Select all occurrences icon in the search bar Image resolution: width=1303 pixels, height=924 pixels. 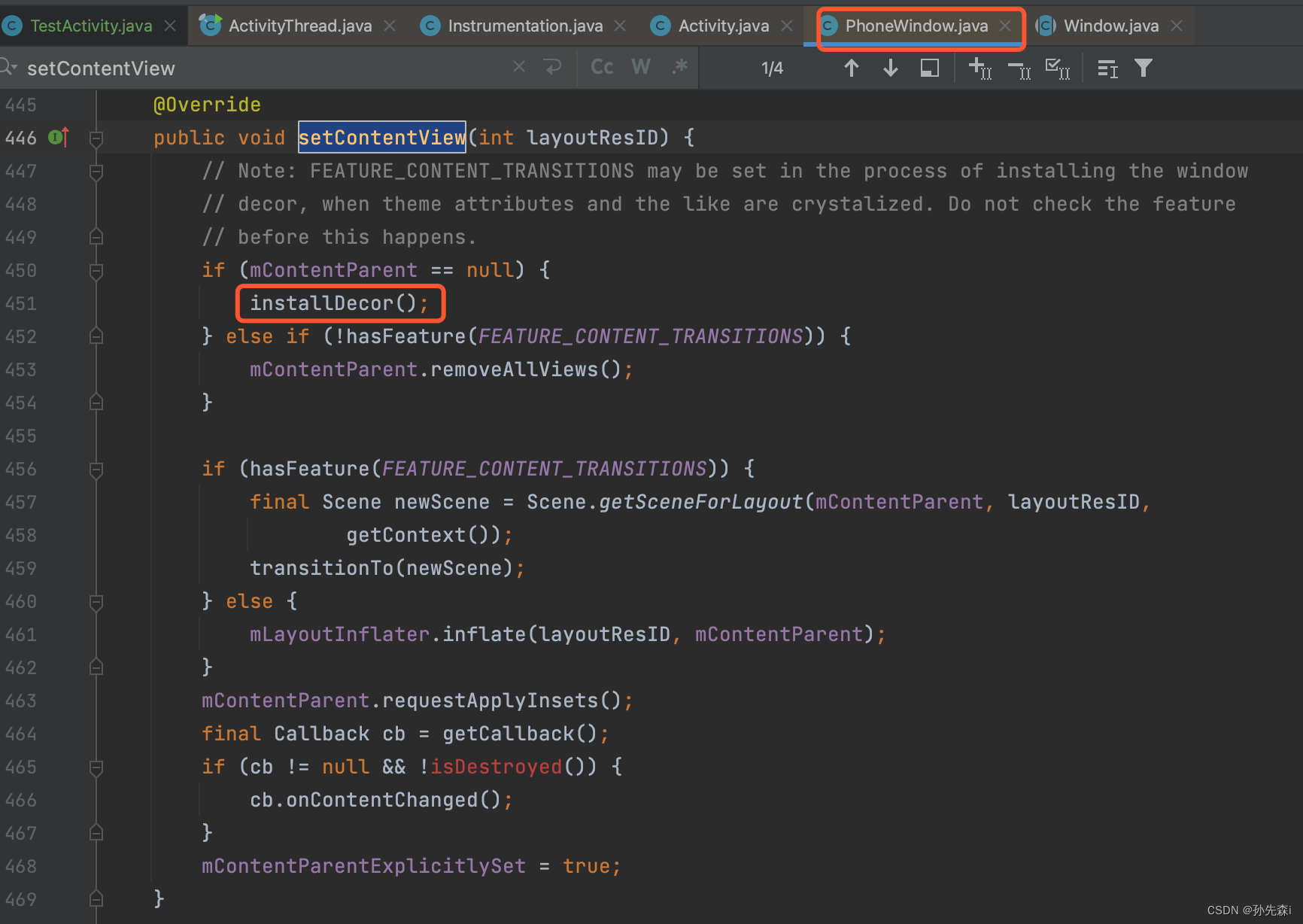(1058, 69)
